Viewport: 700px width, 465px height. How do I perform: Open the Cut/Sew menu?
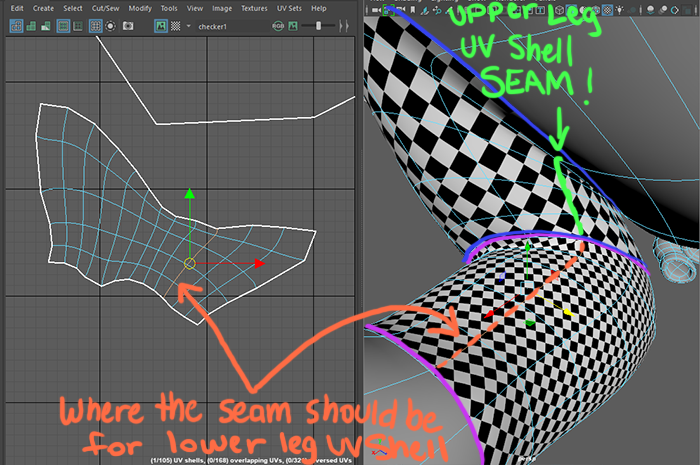pos(103,8)
